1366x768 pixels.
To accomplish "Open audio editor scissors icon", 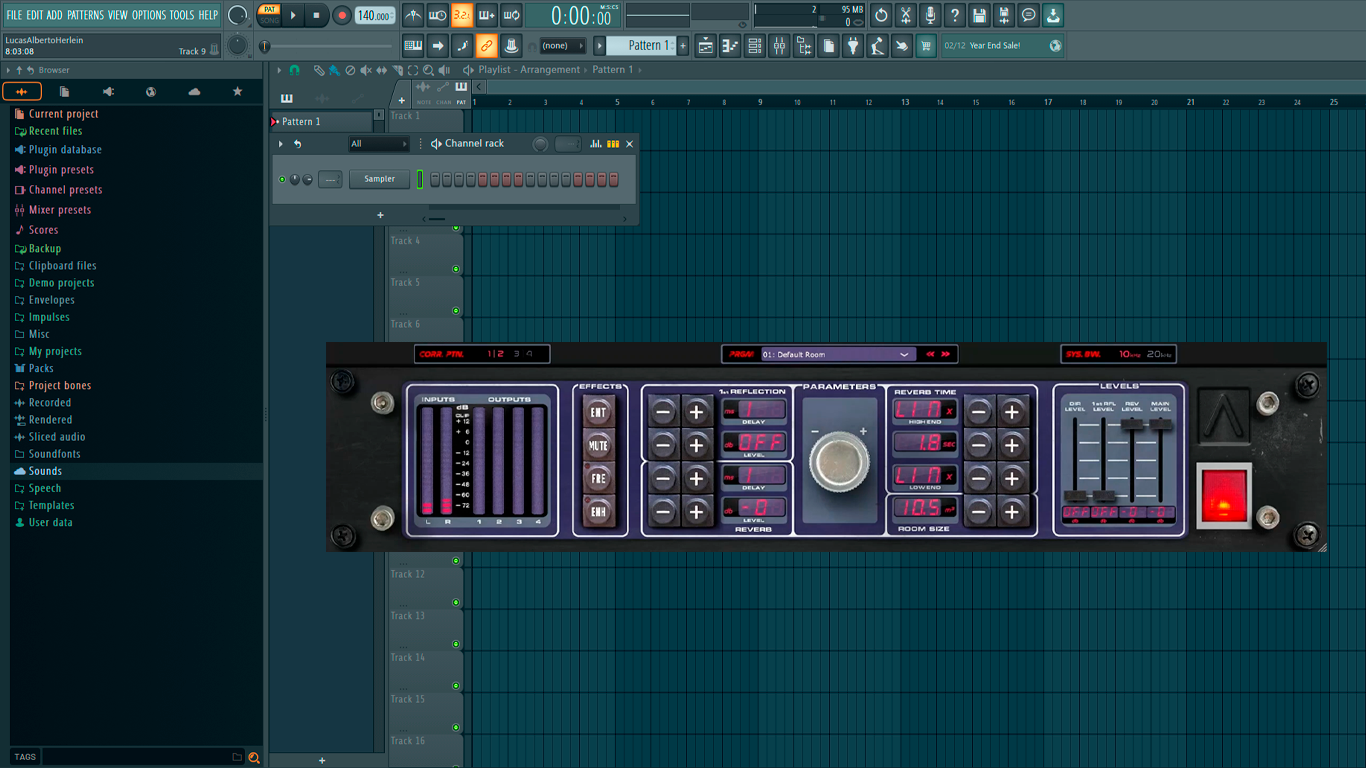I will (906, 15).
